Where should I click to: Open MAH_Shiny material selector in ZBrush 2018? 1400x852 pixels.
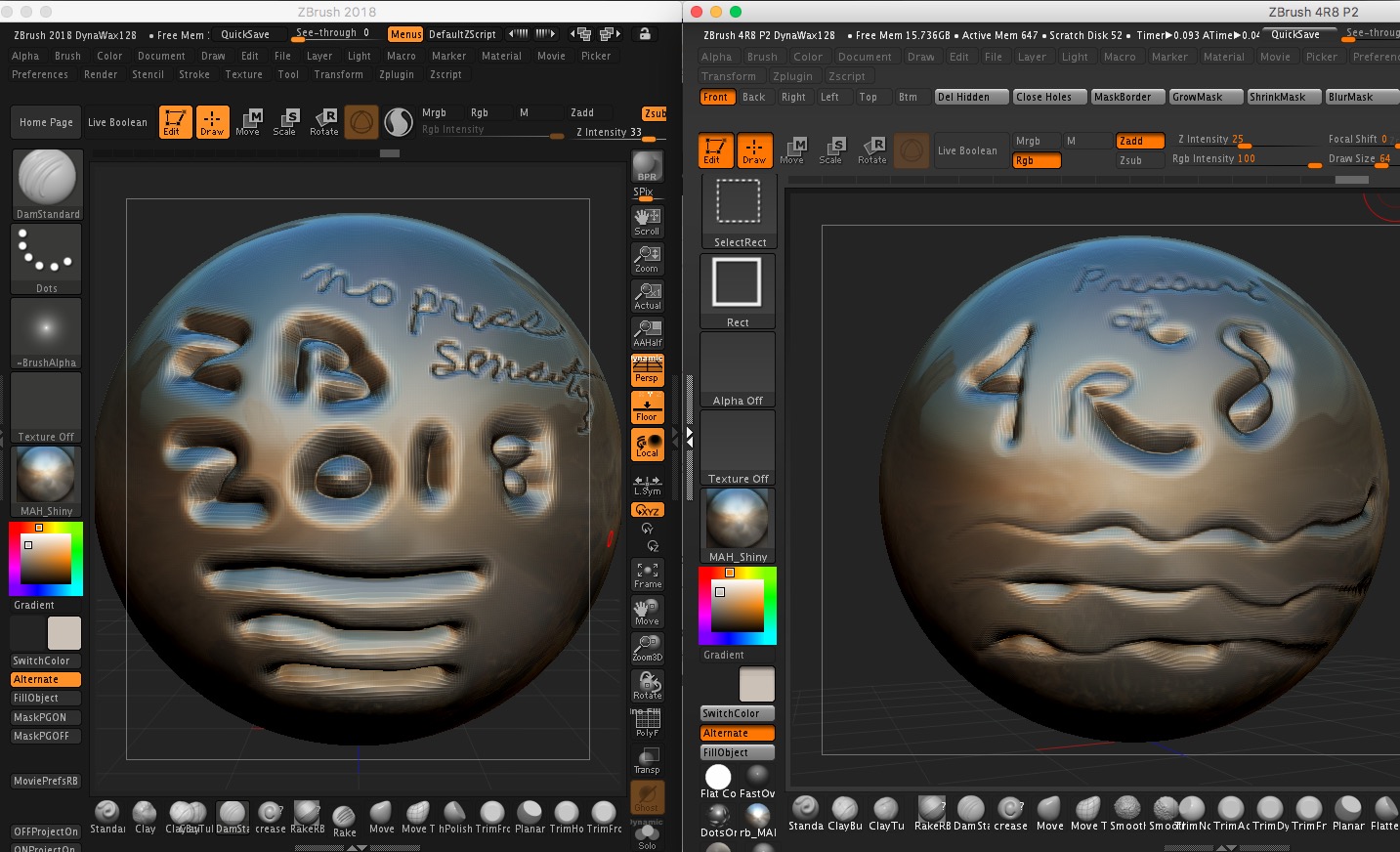coord(47,483)
